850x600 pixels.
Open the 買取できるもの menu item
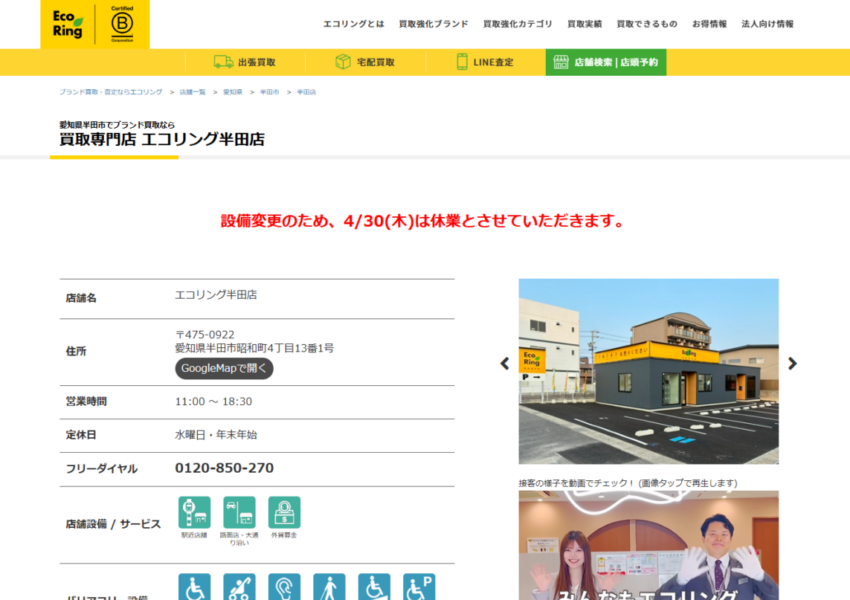647,24
